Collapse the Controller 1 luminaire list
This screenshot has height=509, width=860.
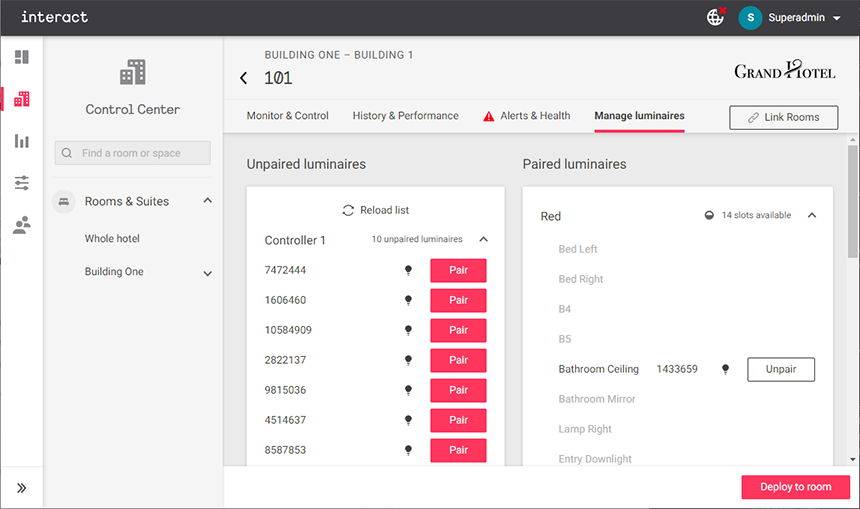(484, 240)
